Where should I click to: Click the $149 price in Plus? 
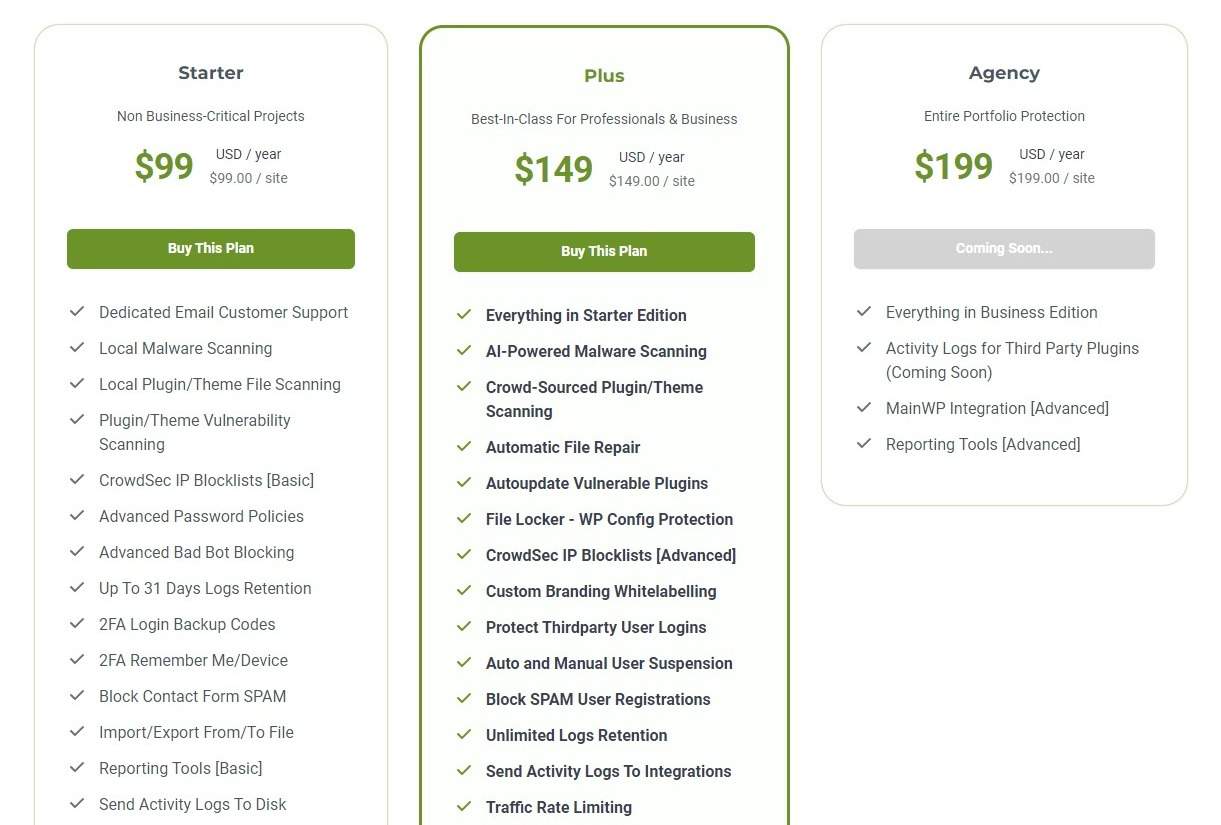click(554, 169)
